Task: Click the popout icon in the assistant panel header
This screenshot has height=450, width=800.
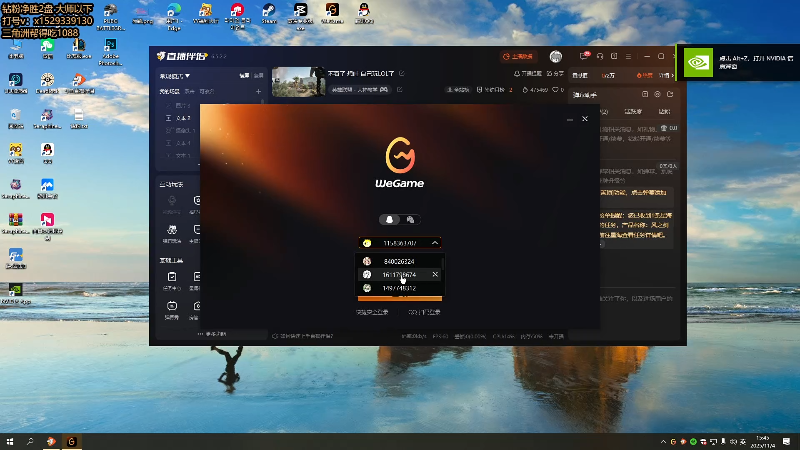Action: [670, 94]
